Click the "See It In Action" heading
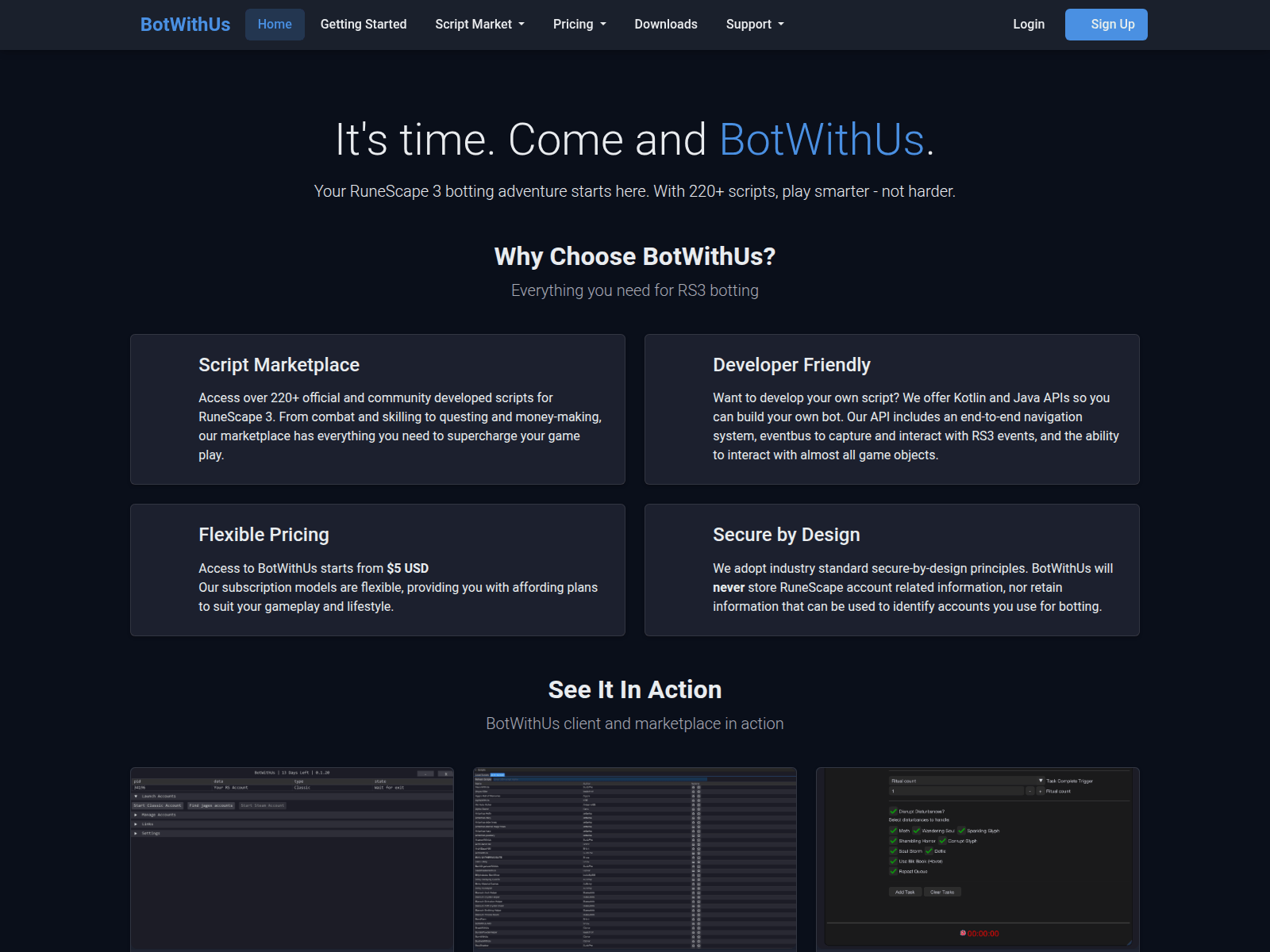The width and height of the screenshot is (1270, 952). click(635, 689)
